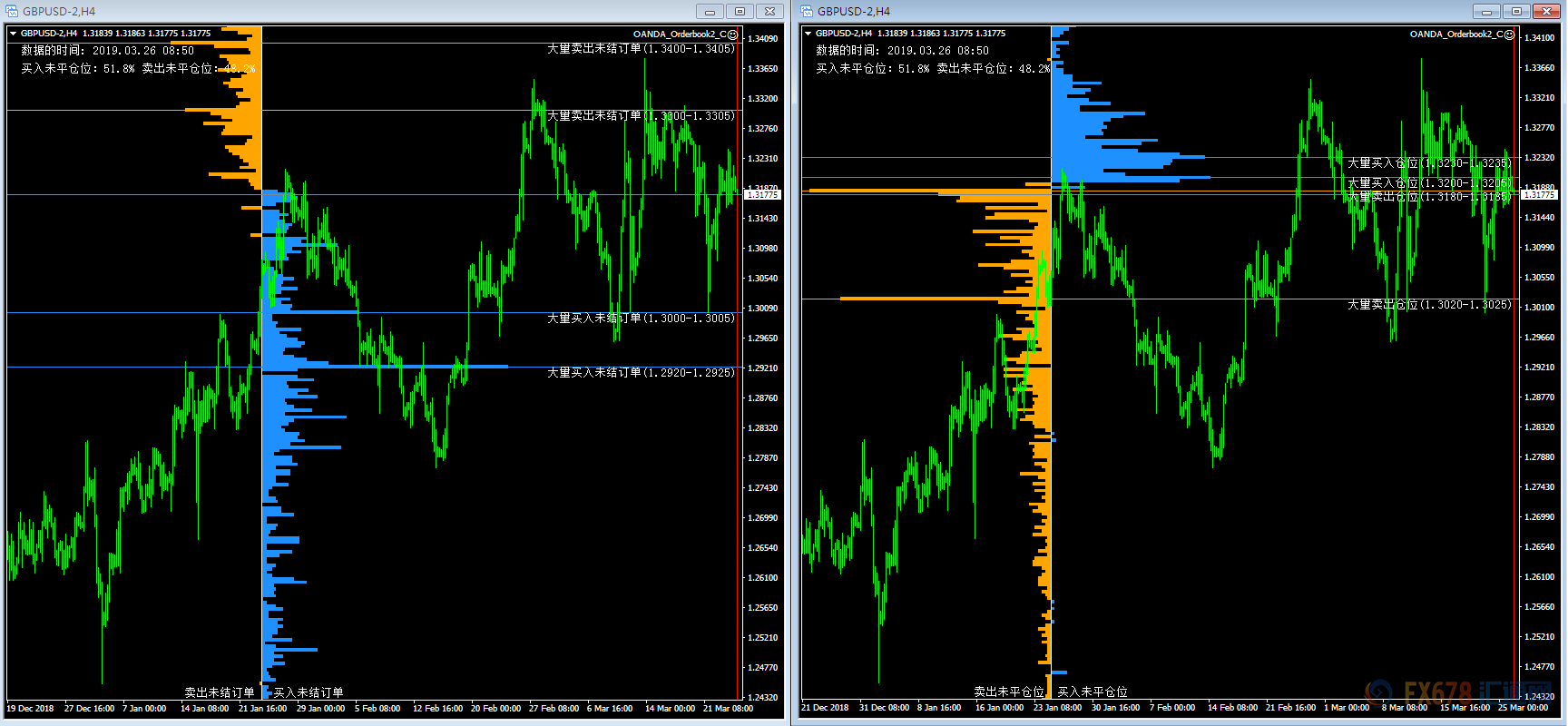Click 买入未平仓位: 51.8% text in right chart
Screen dimensions: 1568x726
pyautogui.click(x=872, y=68)
